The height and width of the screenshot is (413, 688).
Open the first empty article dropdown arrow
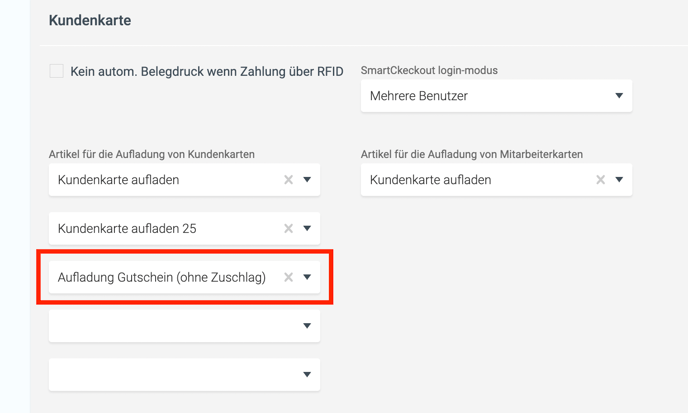(x=307, y=326)
